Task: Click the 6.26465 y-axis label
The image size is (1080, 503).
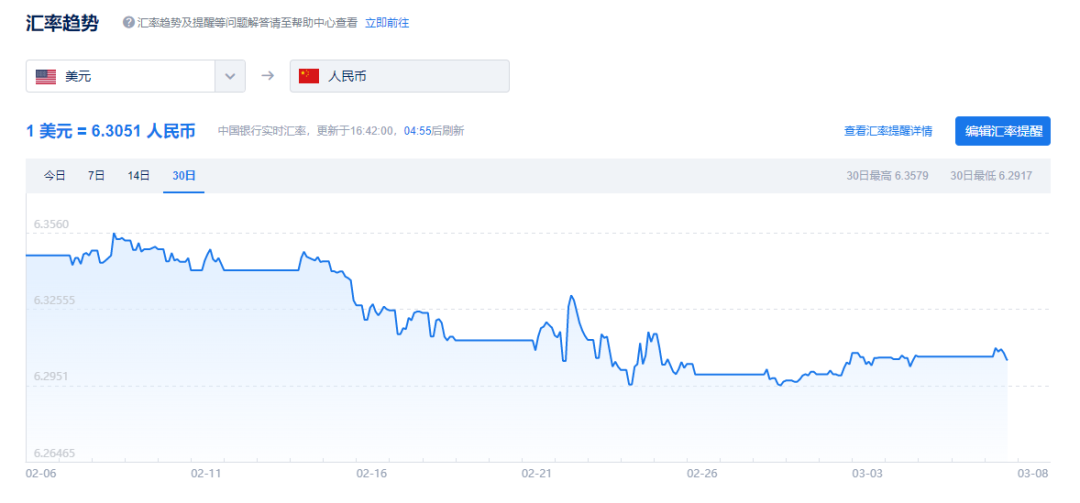Action: pos(53,453)
